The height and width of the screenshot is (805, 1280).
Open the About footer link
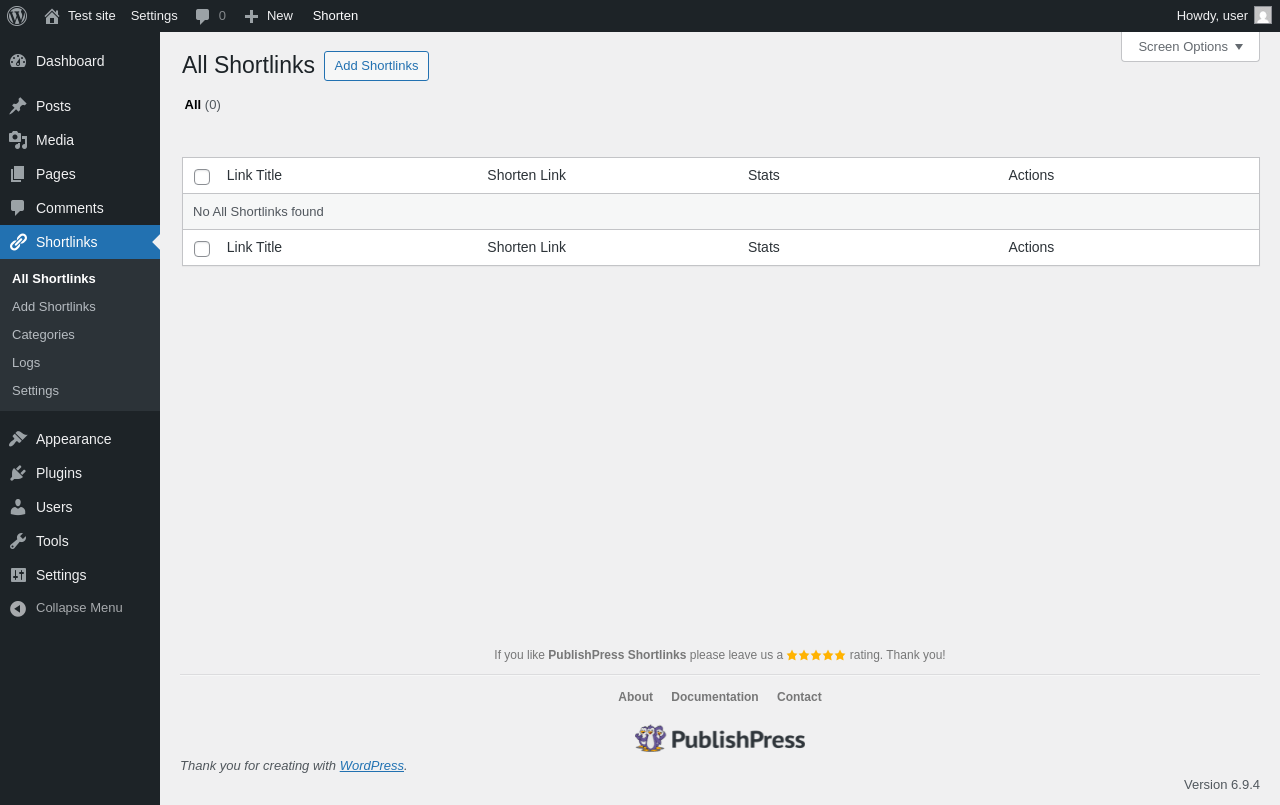[635, 697]
